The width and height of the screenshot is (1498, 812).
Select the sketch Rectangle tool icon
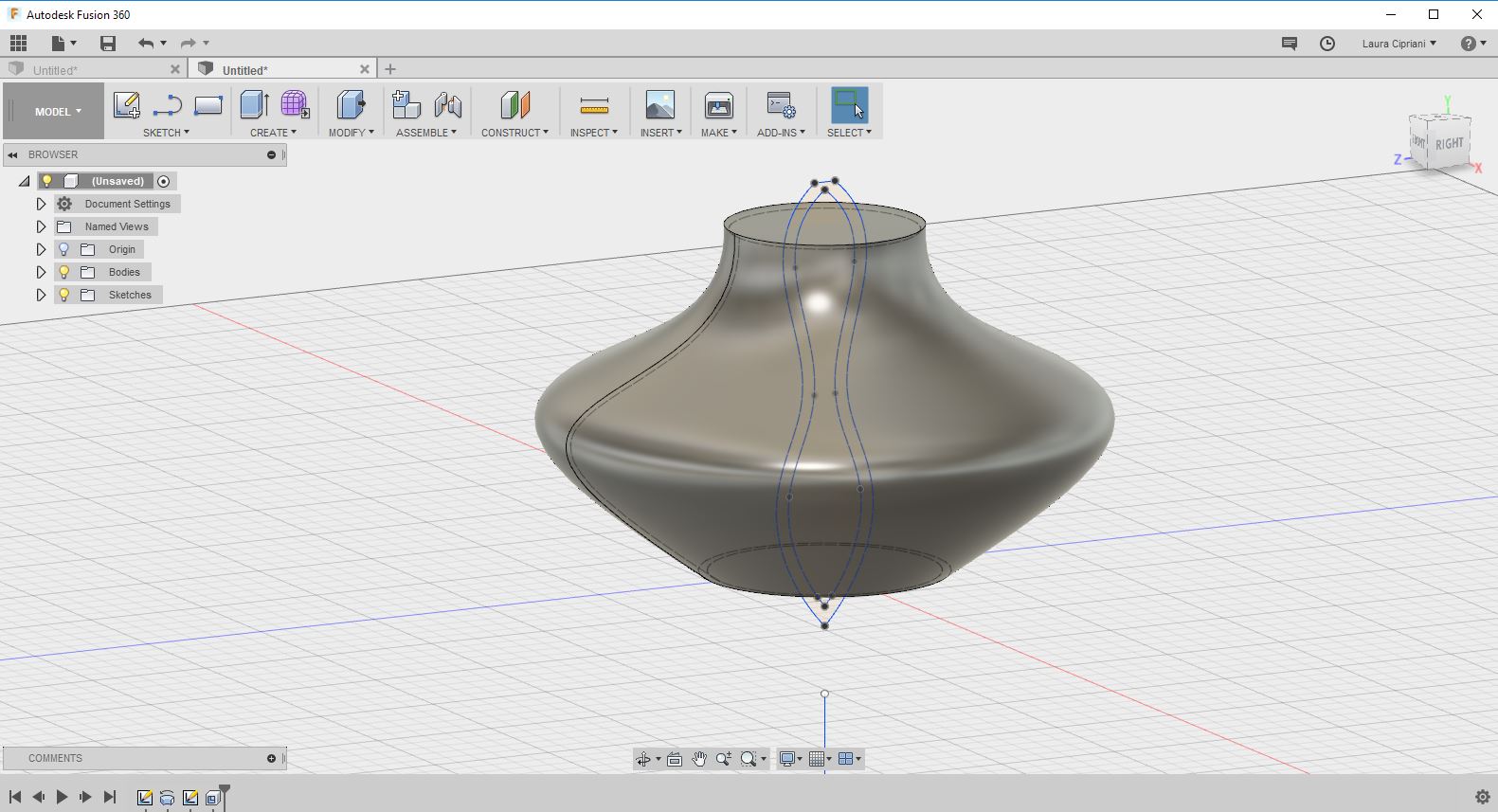[208, 105]
